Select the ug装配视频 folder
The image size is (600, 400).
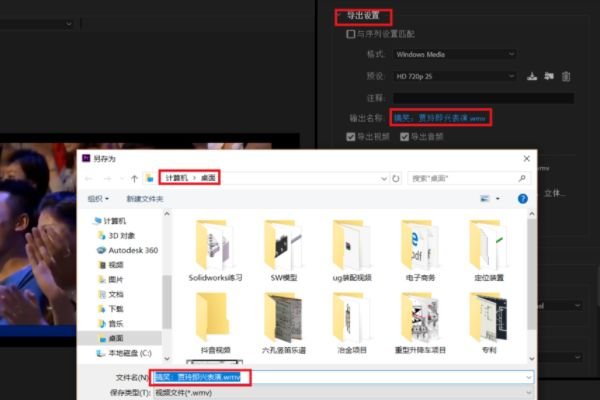pyautogui.click(x=352, y=250)
